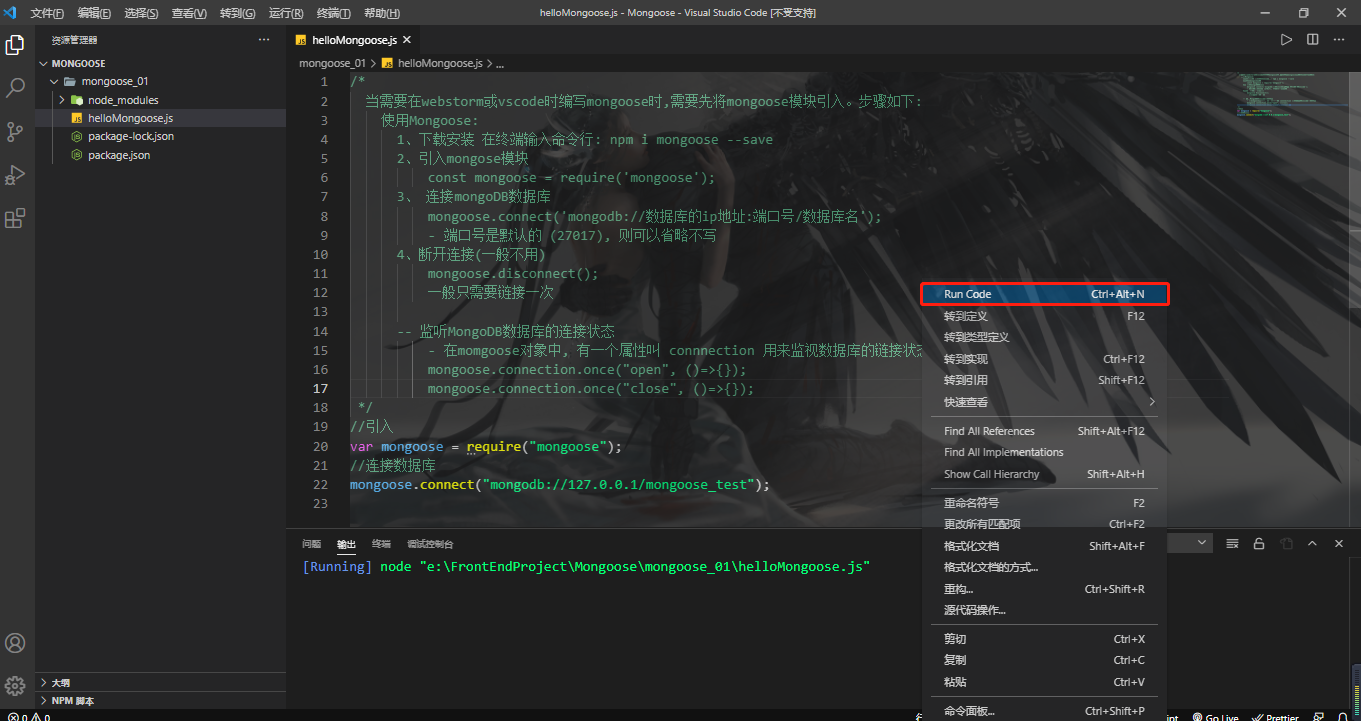Clear the output panel contents
1361x721 pixels.
point(1233,543)
